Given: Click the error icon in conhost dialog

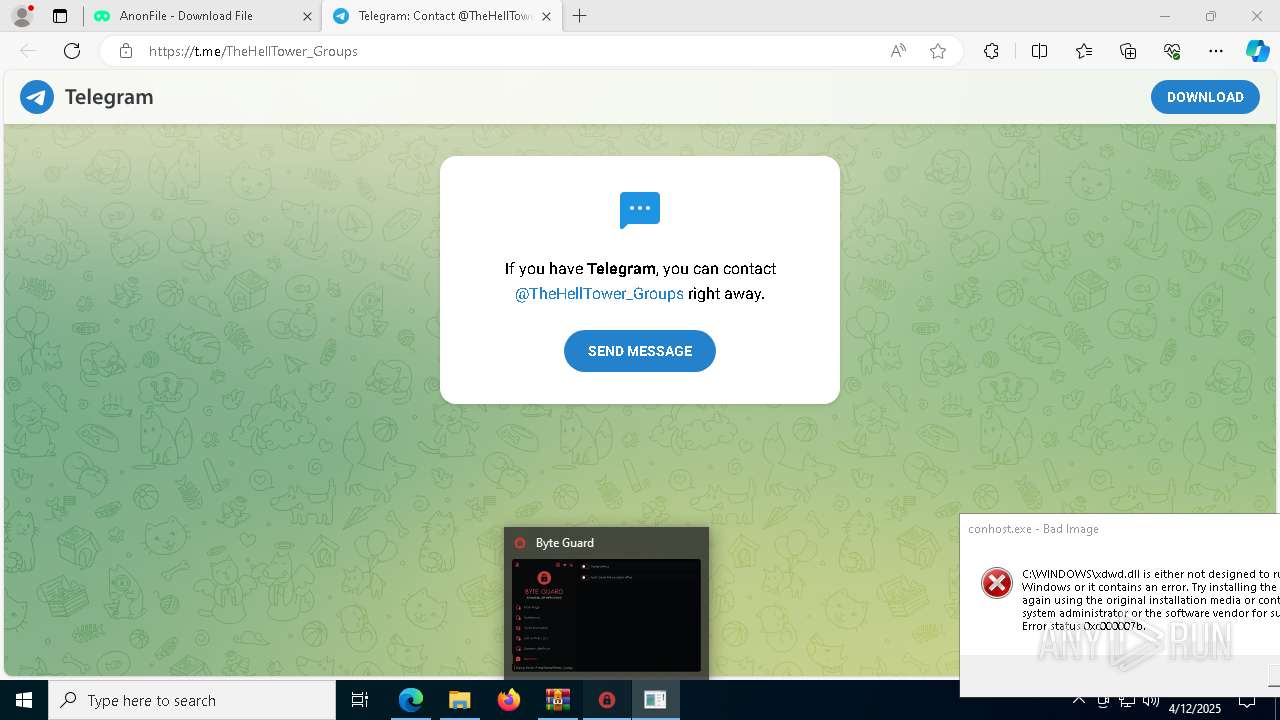Looking at the screenshot, I should click(997, 583).
